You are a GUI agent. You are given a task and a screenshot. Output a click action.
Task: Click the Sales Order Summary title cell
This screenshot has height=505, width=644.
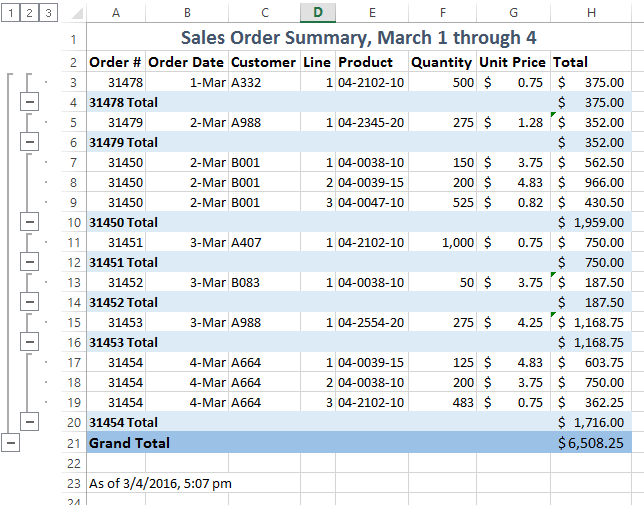358,38
